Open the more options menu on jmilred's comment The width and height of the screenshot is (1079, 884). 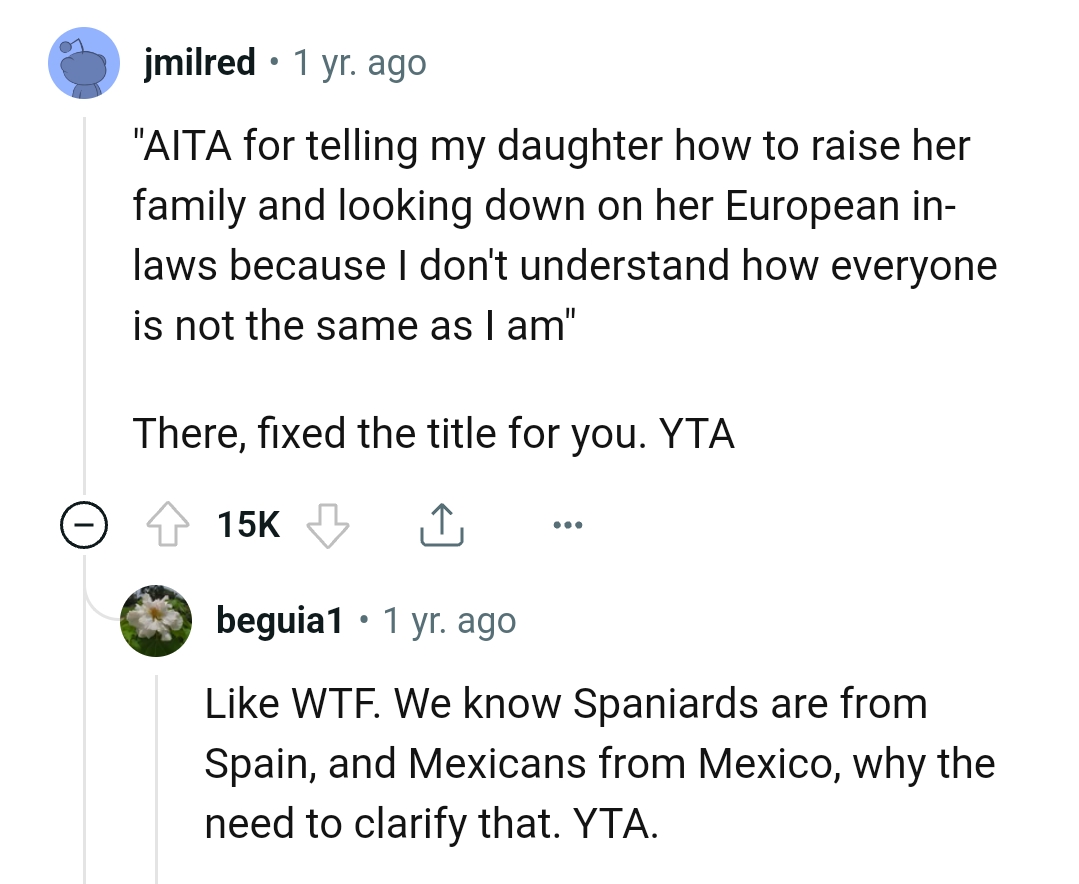[567, 523]
